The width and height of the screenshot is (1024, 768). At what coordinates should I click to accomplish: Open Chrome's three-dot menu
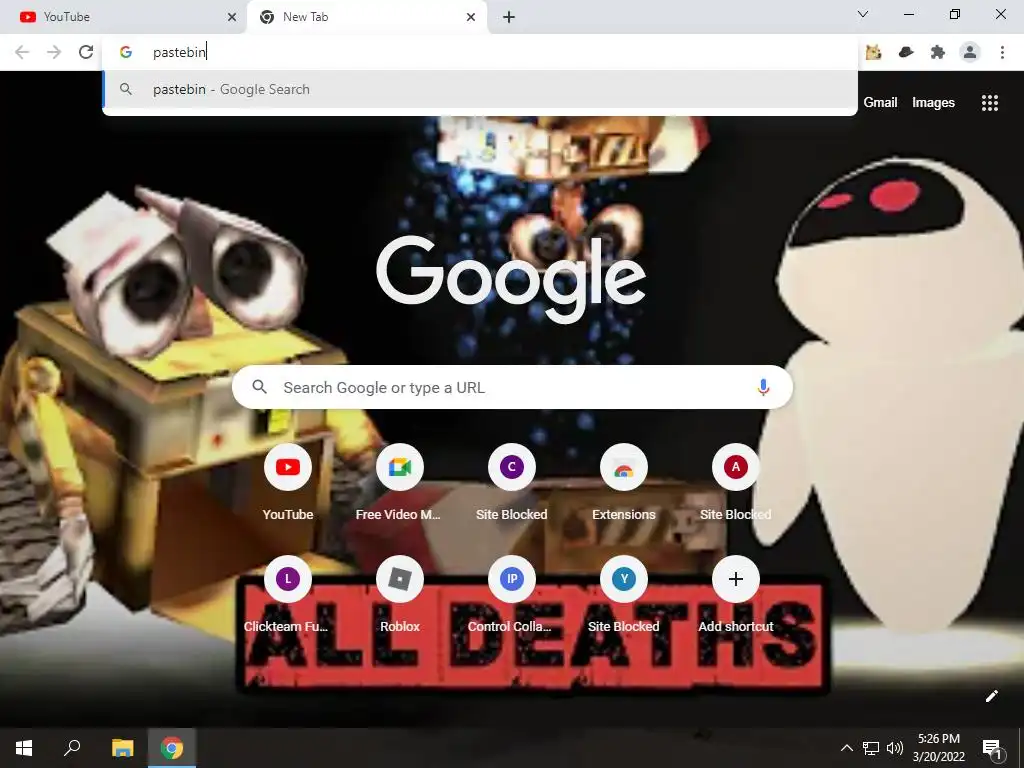tap(1002, 52)
